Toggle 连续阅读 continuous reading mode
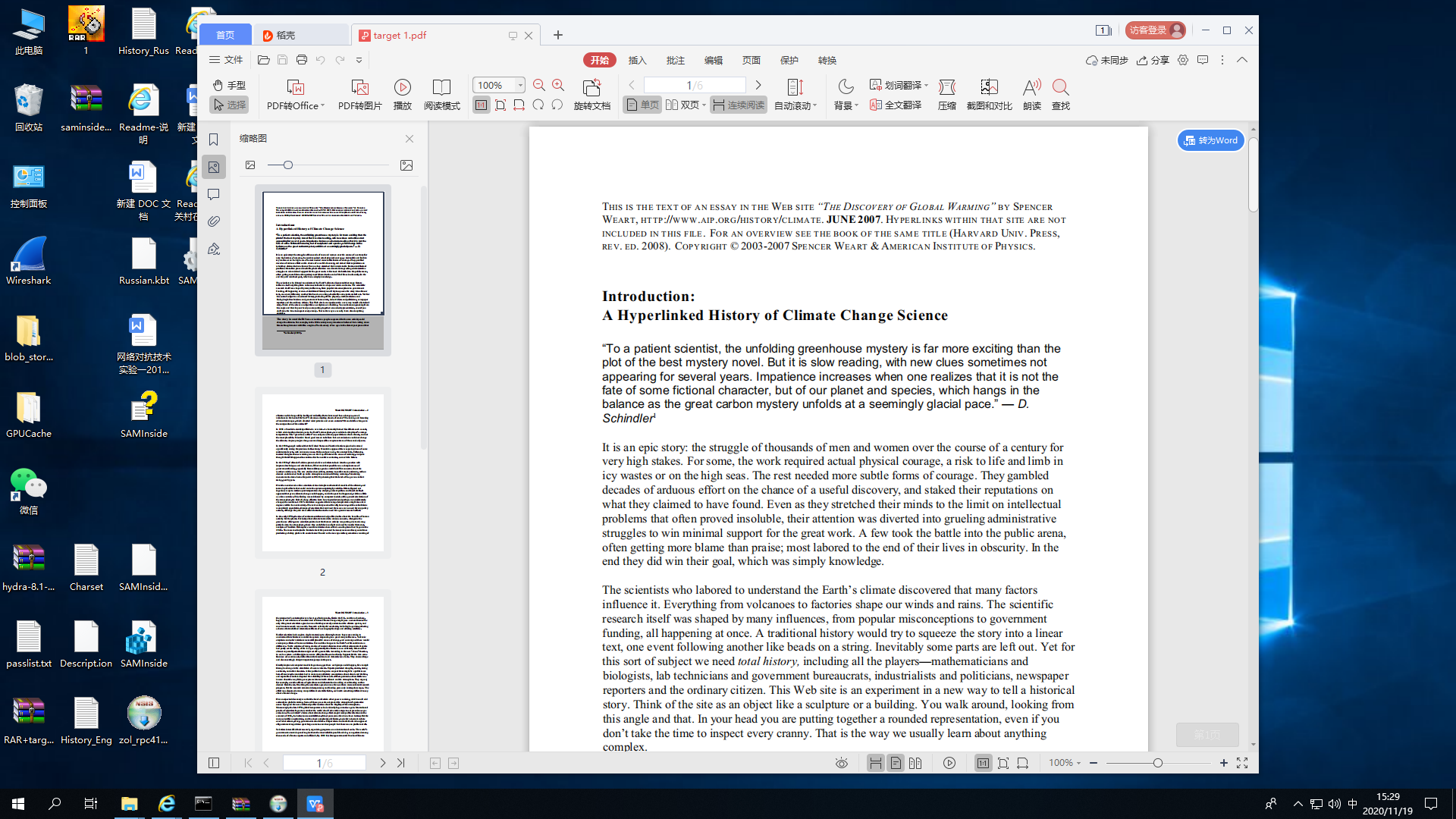The image size is (1456, 819). (x=738, y=105)
